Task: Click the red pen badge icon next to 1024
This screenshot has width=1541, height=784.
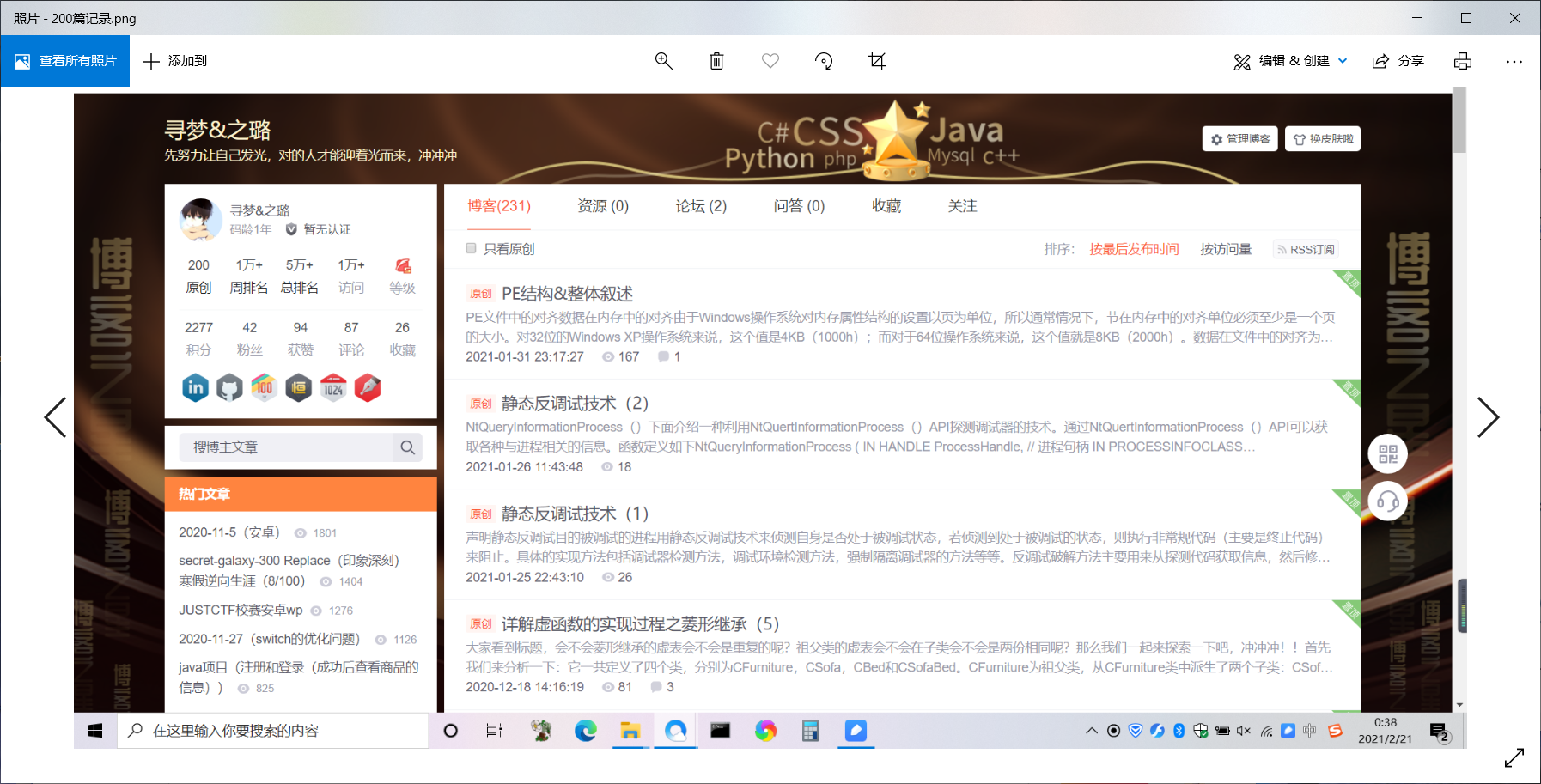Action: click(x=368, y=387)
